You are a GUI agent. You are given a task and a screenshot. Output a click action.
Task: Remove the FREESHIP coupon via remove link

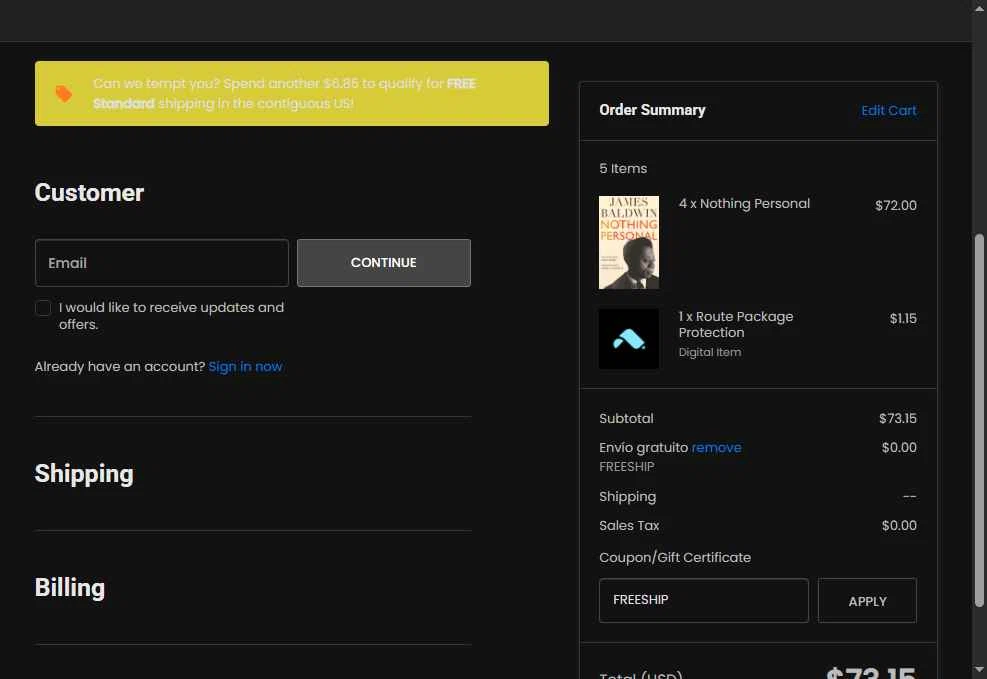pyautogui.click(x=716, y=447)
